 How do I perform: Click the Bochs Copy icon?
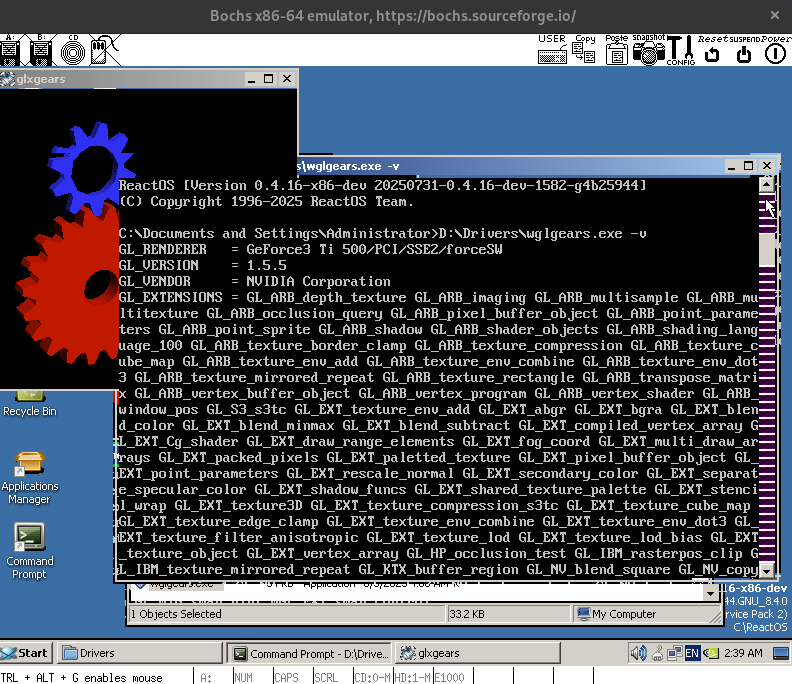point(584,50)
